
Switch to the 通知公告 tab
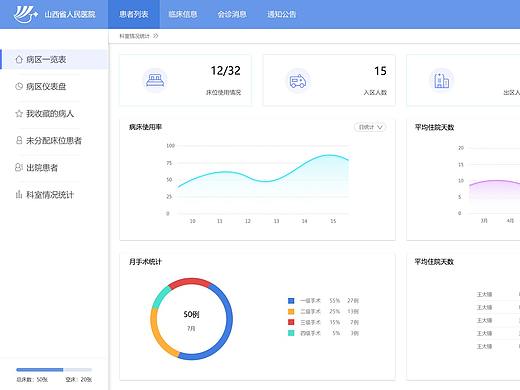click(x=282, y=14)
